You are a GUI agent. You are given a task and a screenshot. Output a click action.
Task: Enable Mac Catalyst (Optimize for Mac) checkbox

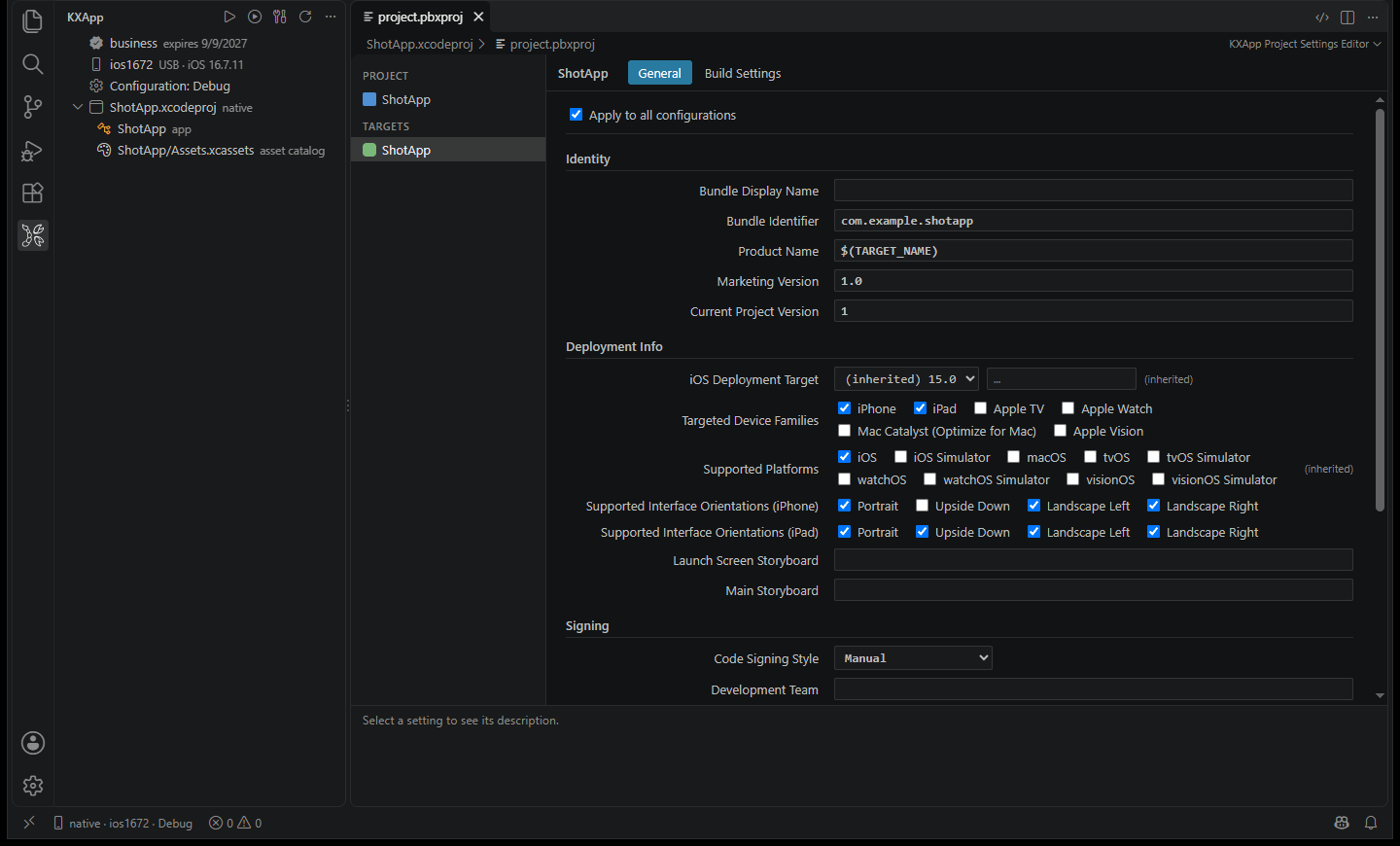pos(844,431)
